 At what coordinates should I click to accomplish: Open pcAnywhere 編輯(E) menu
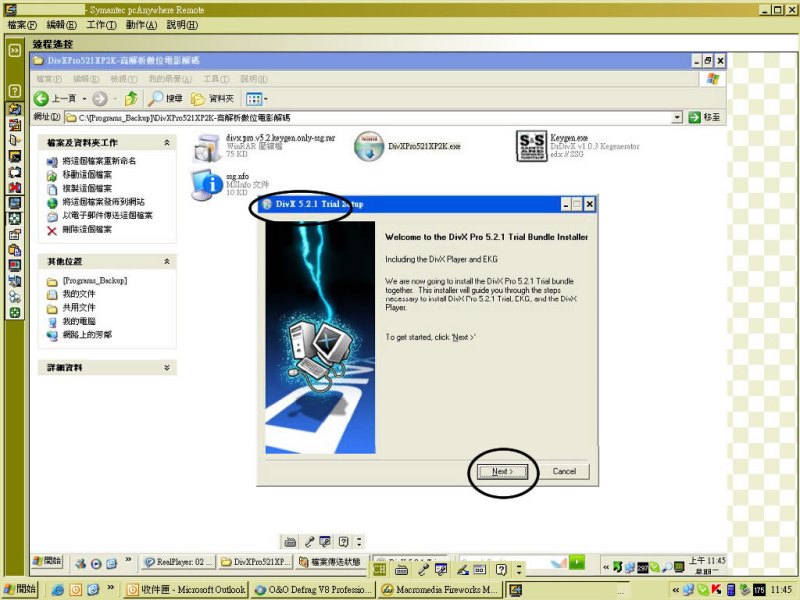point(61,25)
